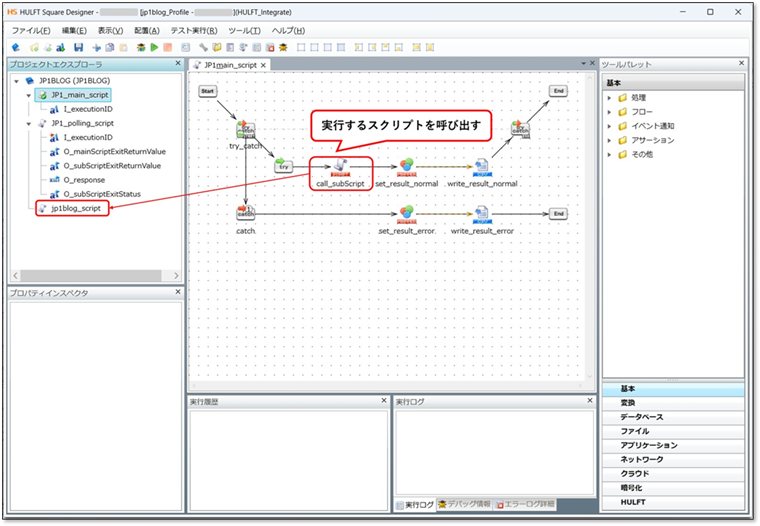Image resolution: width=760 pixels, height=526 pixels.
Task: Select the set_result_normal mapping icon
Action: pos(407,166)
